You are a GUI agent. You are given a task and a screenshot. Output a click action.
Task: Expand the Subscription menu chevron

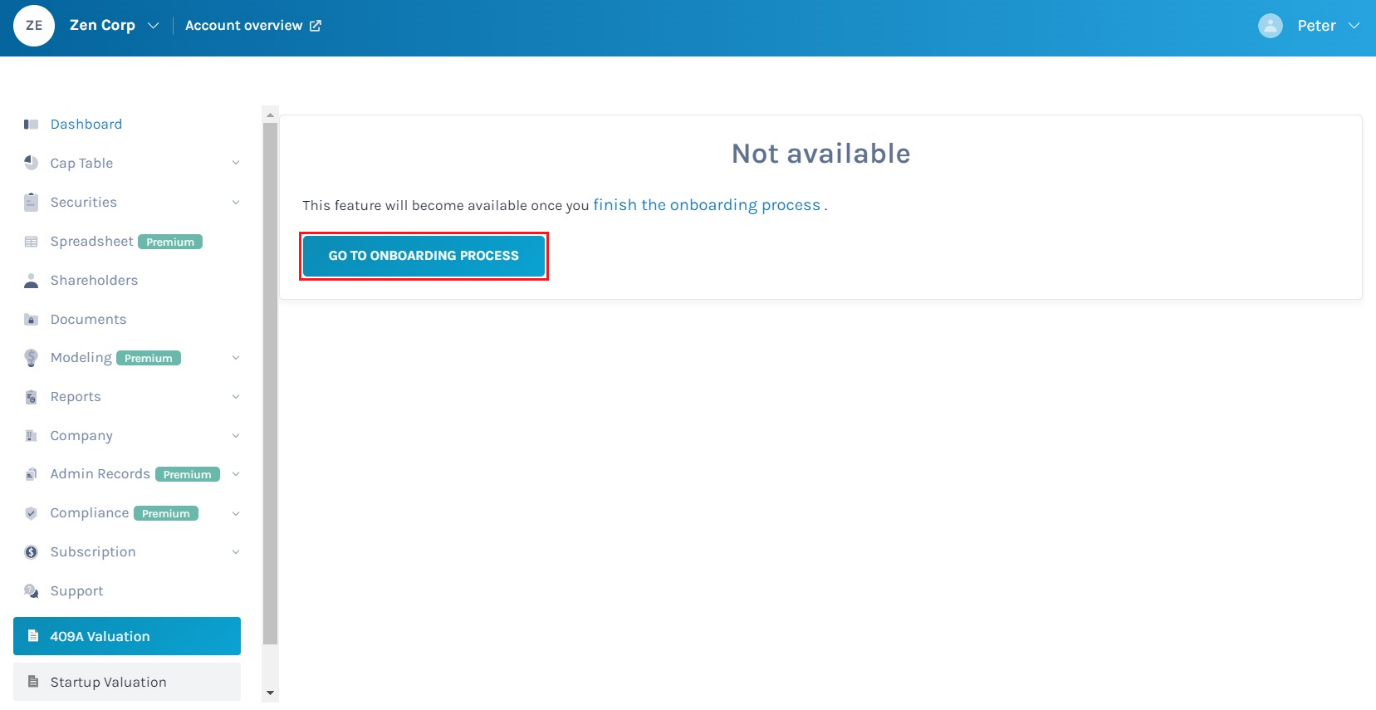coord(236,552)
